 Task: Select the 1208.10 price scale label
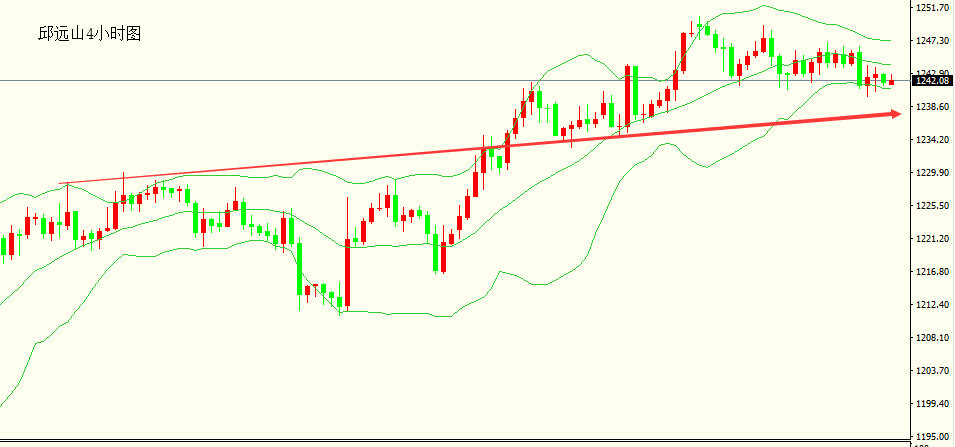pos(933,338)
